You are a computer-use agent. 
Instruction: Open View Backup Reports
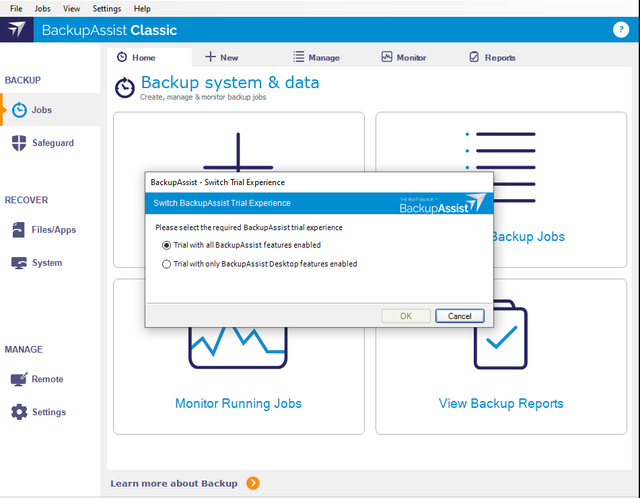pyautogui.click(x=501, y=403)
